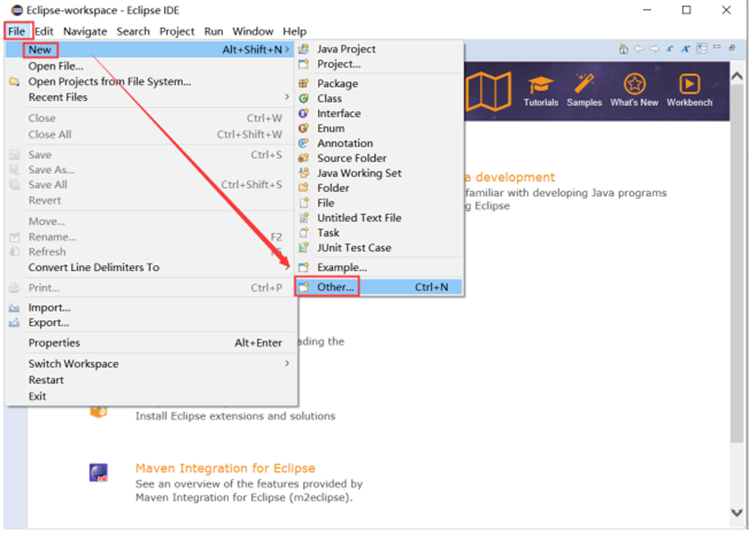
Task: Click the vertical scrollbar thumb
Action: tap(737, 263)
